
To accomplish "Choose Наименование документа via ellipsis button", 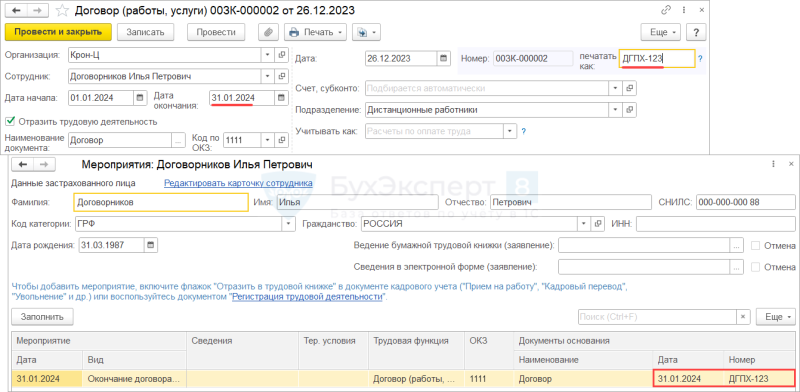I will coord(178,139).
